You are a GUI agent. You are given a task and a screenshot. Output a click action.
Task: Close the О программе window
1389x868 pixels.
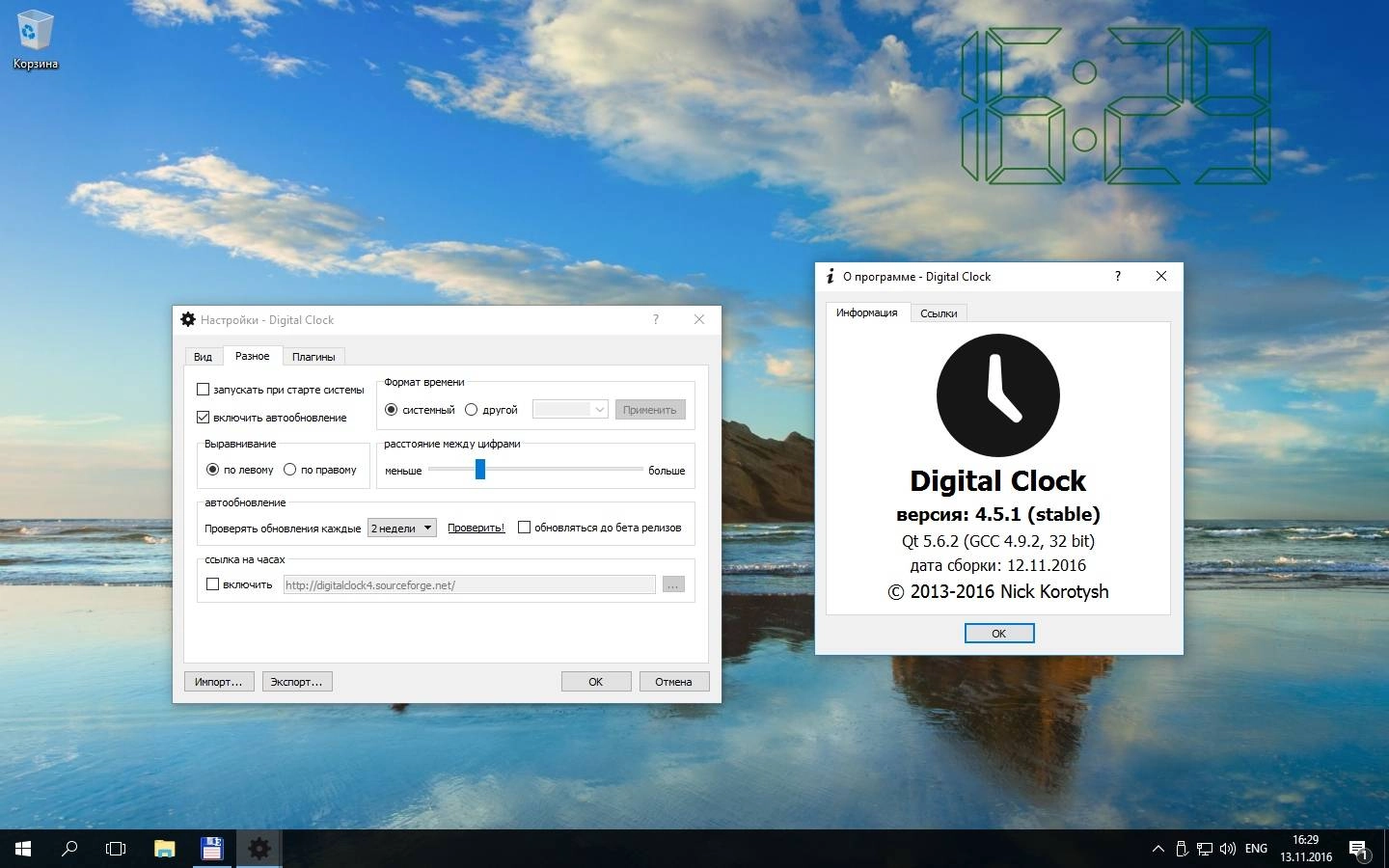(1161, 276)
